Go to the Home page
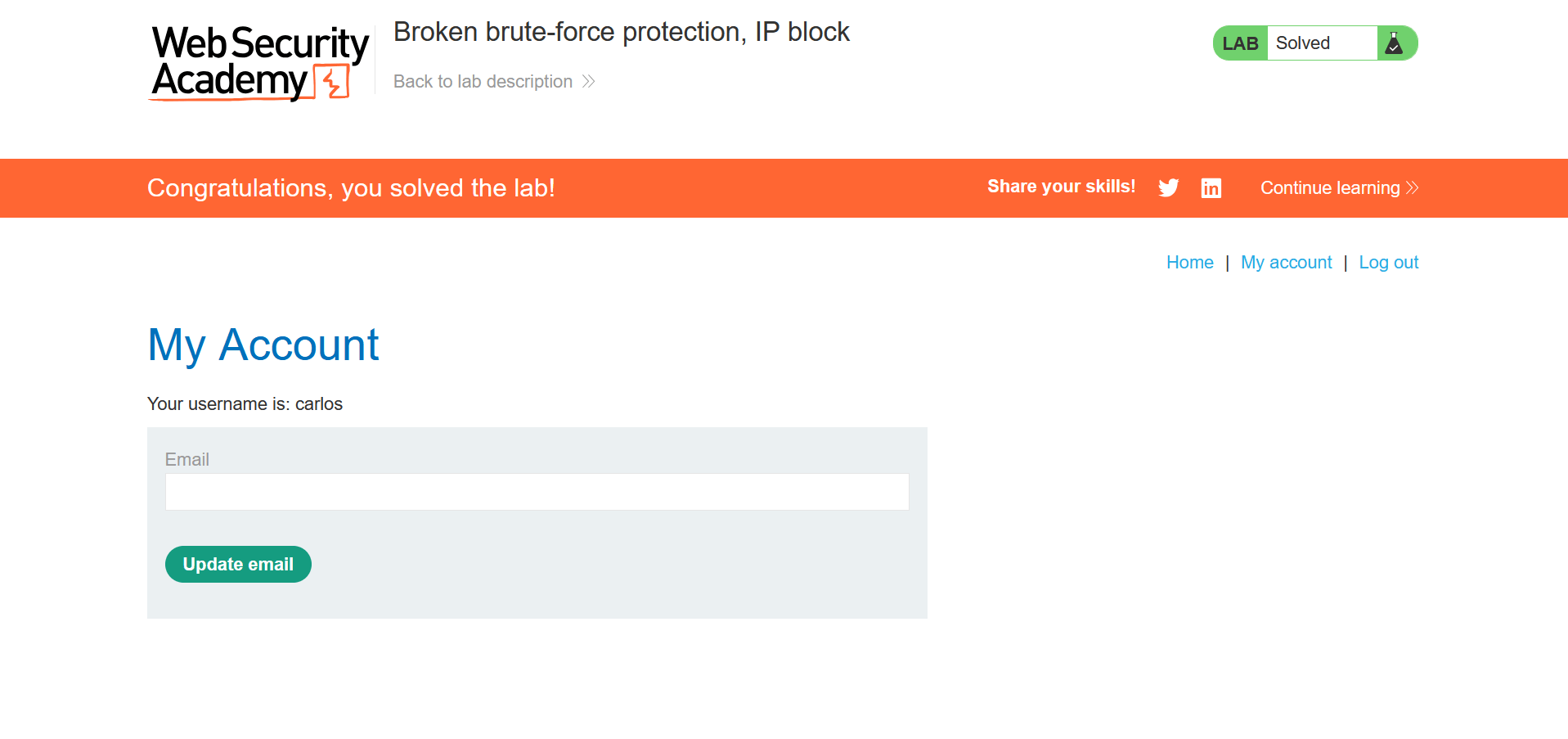 click(1189, 263)
